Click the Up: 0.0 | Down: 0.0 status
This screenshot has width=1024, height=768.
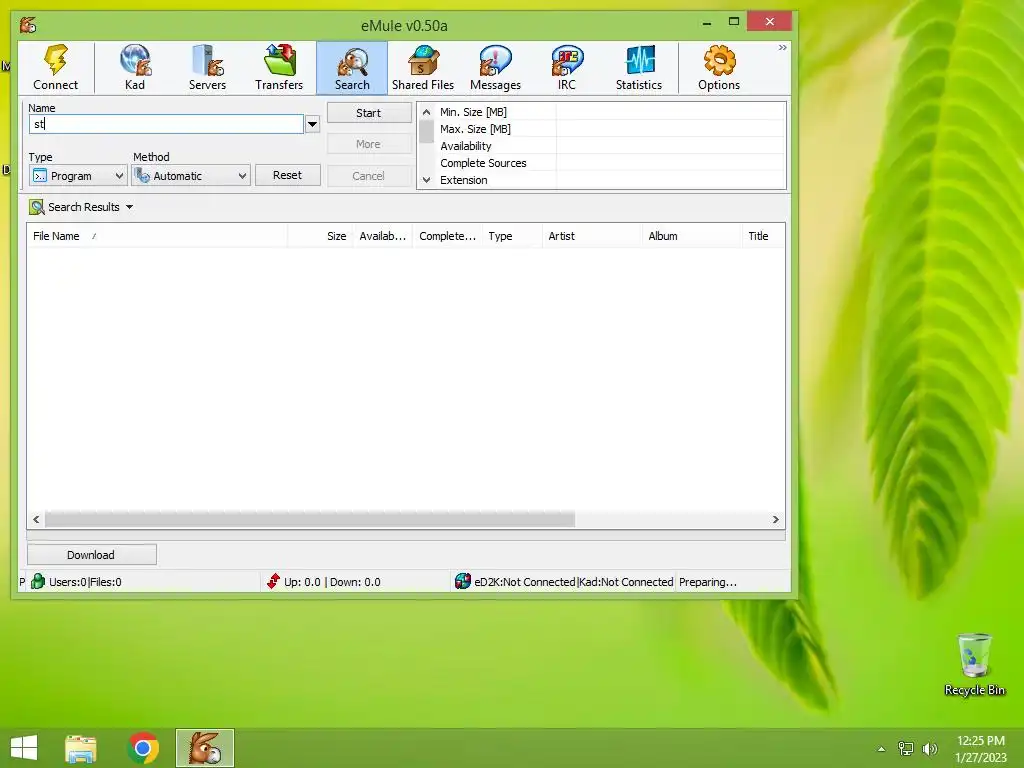(332, 582)
